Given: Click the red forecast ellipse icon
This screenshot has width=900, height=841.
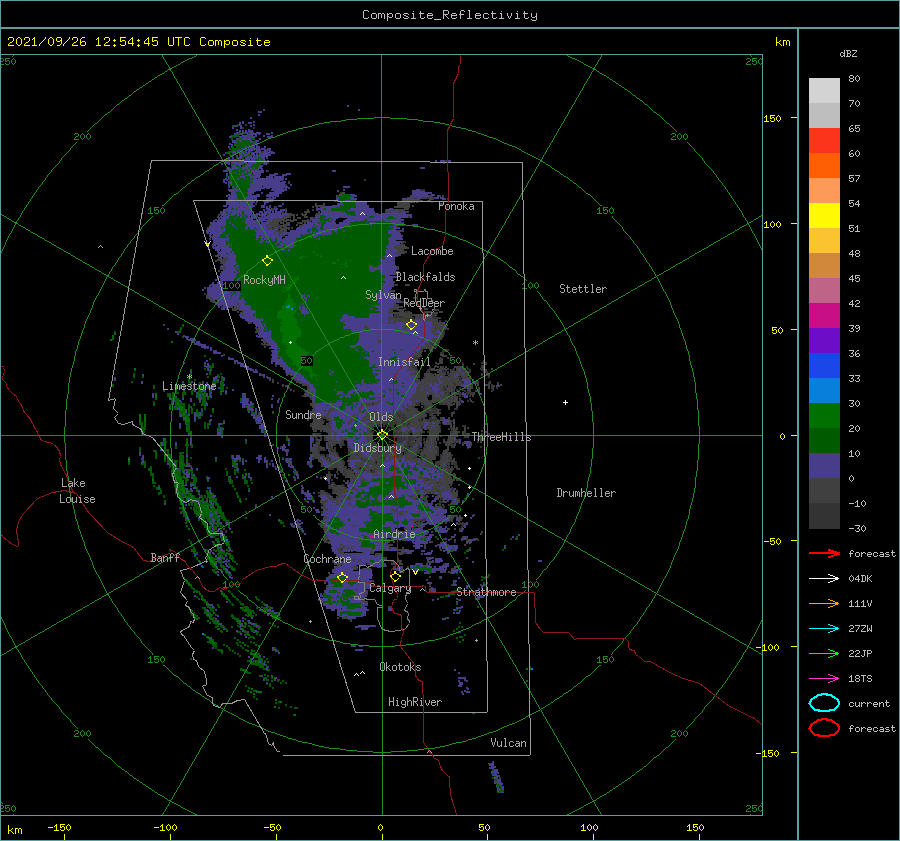Looking at the screenshot, I should pyautogui.click(x=824, y=728).
